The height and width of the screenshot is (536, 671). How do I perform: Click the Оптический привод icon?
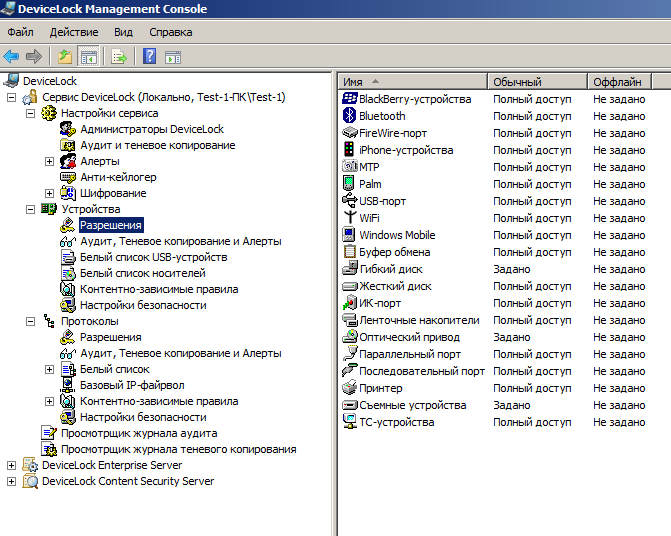coord(350,336)
